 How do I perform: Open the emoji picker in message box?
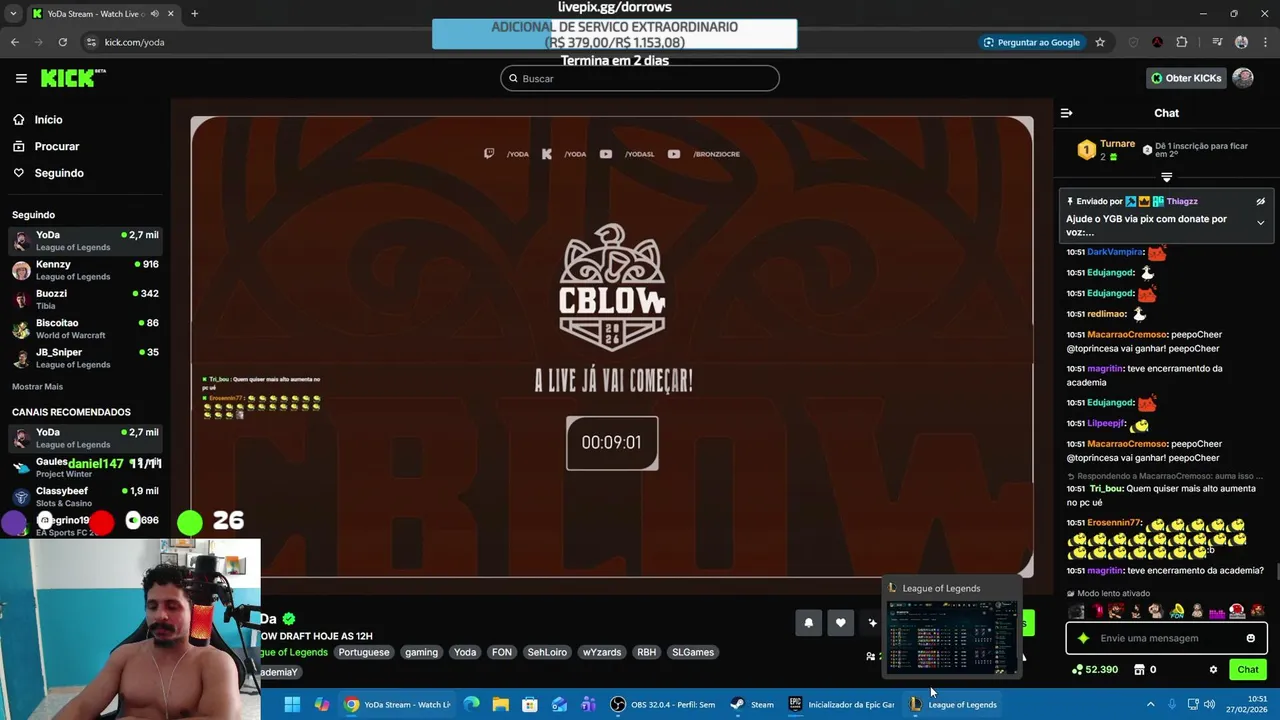[x=1250, y=638]
